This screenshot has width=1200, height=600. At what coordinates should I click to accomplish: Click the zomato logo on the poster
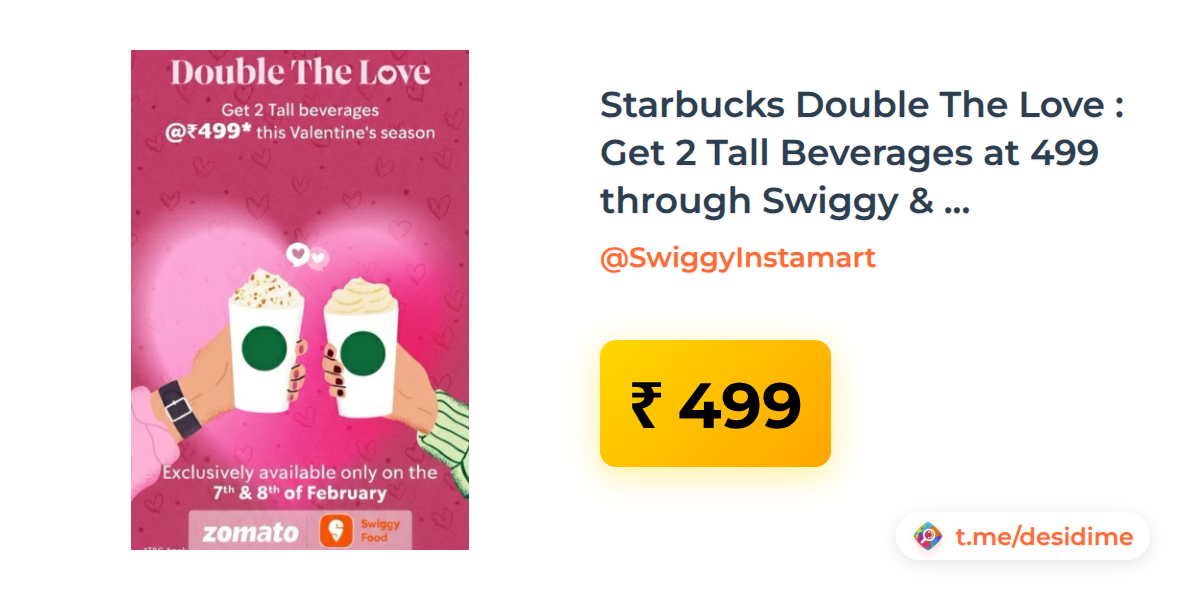(x=250, y=532)
